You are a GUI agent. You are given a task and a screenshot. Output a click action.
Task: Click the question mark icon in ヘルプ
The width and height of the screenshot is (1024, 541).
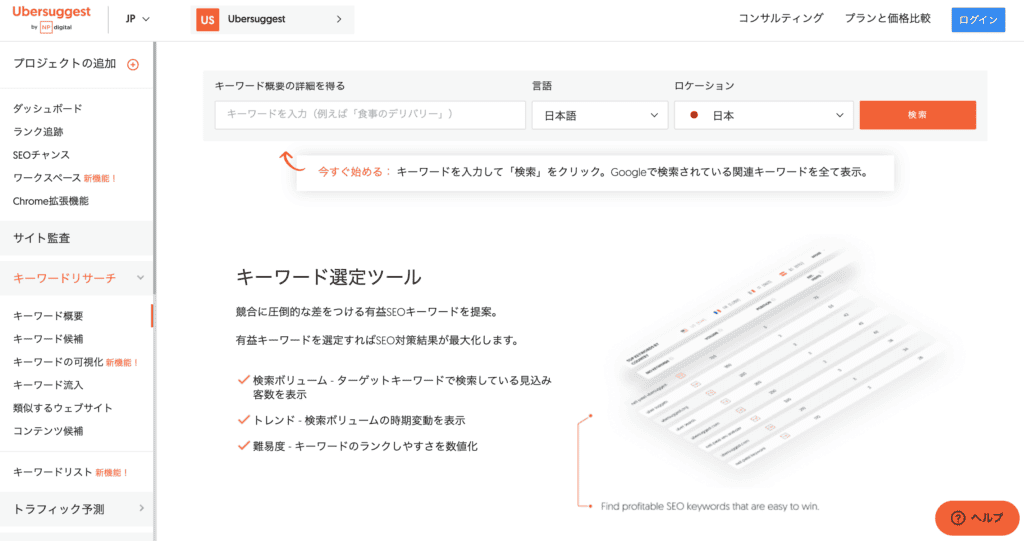[958, 518]
